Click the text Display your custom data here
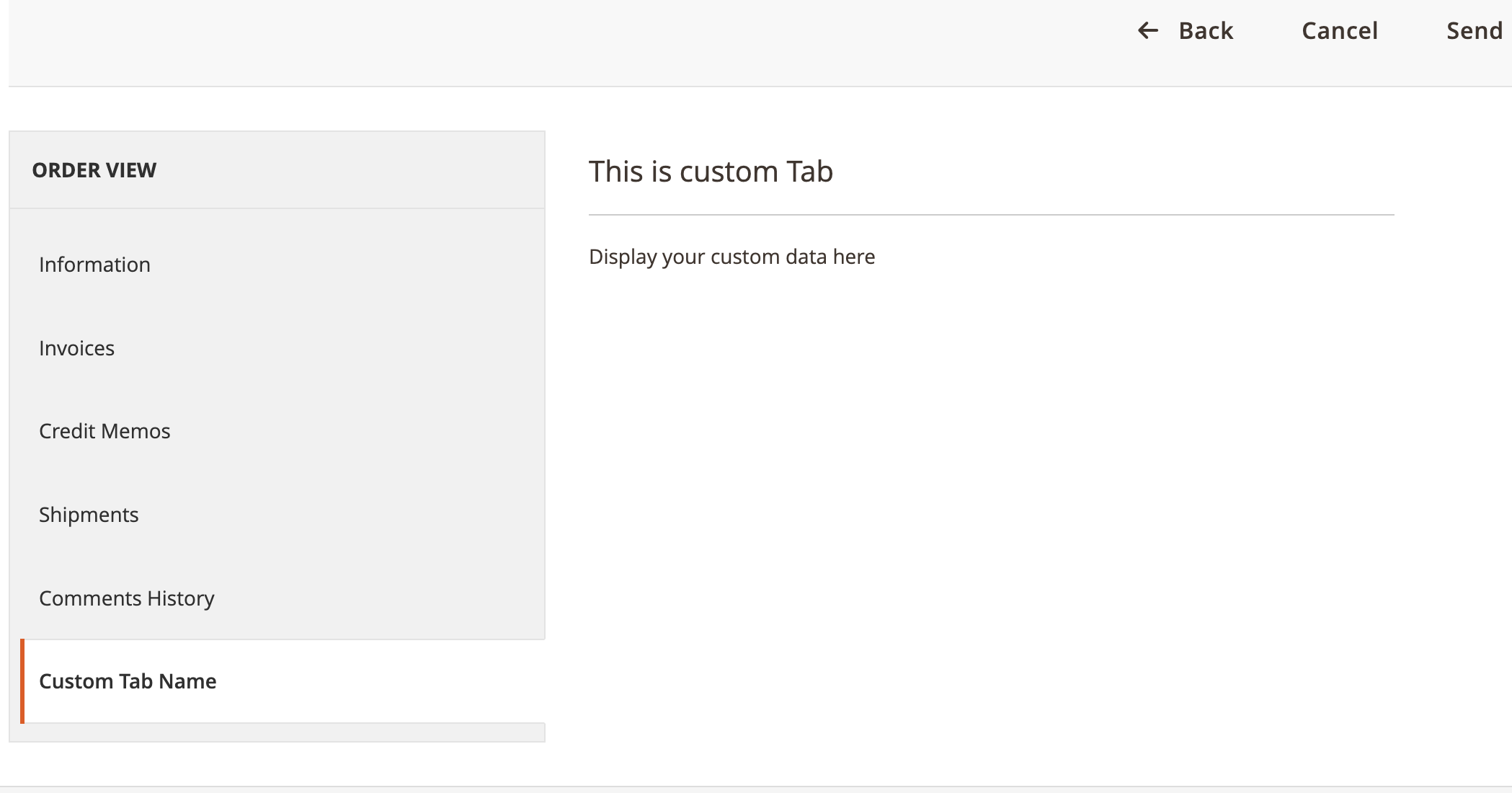This screenshot has height=793, width=1512. tap(732, 256)
